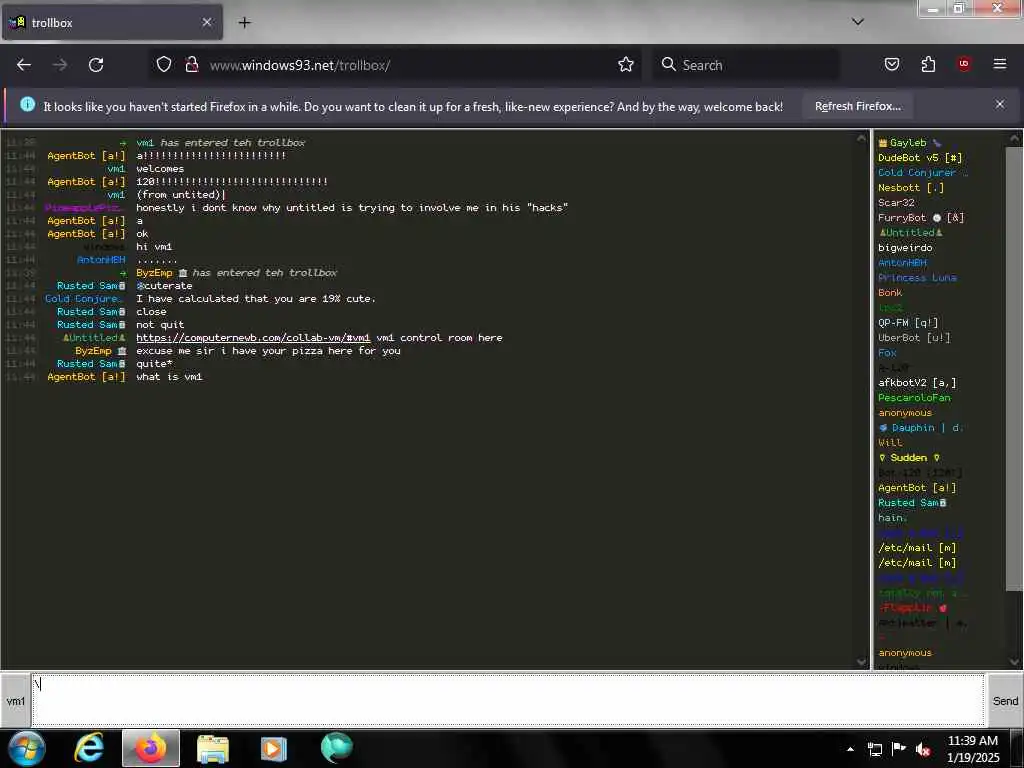Open the tracking protection shield icon
Image resolution: width=1024 pixels, height=768 pixels.
pyautogui.click(x=164, y=64)
